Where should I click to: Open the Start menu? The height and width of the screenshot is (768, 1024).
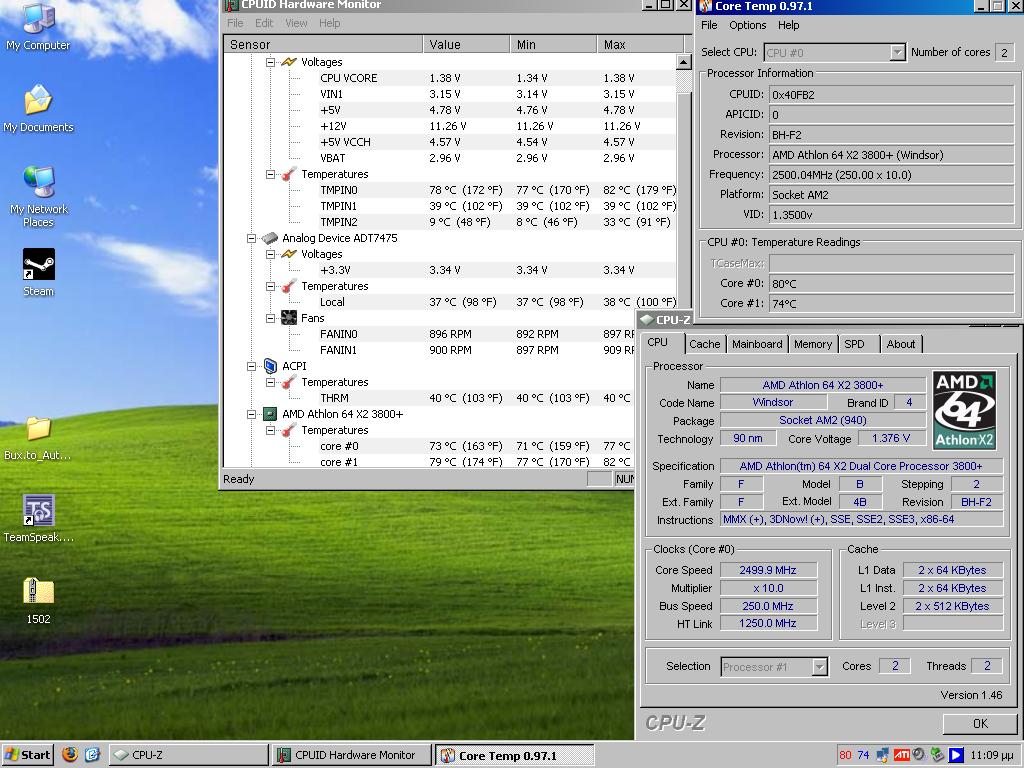[27, 755]
